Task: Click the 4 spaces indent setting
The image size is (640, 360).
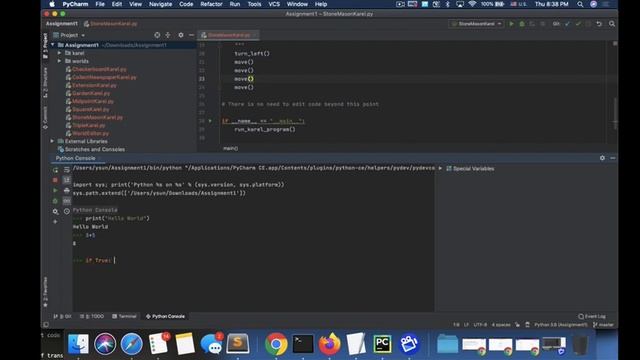Action: coord(501,325)
